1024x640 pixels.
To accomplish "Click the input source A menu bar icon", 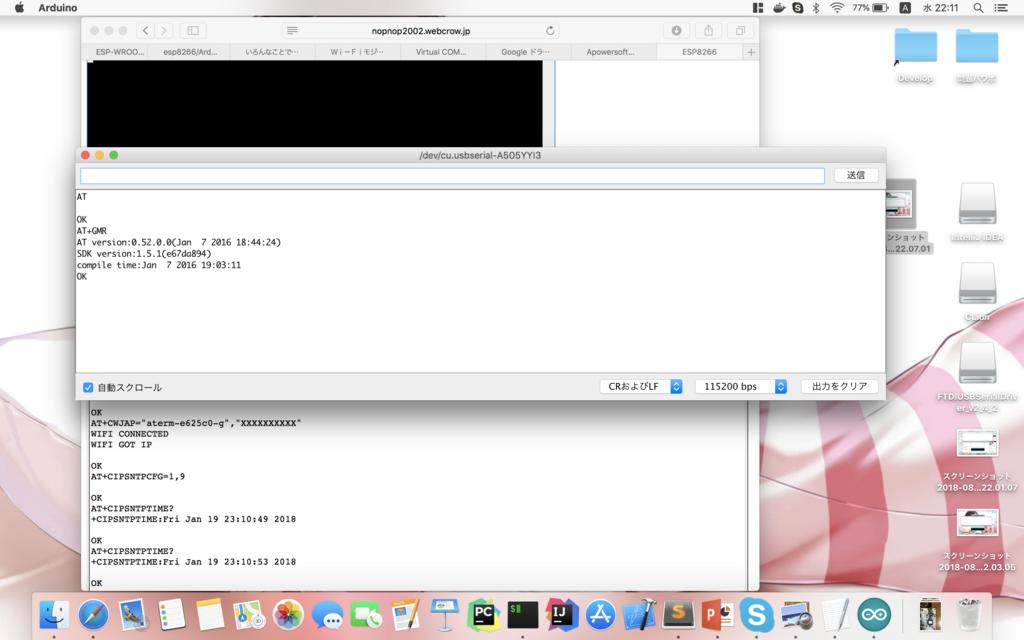I will click(x=905, y=8).
